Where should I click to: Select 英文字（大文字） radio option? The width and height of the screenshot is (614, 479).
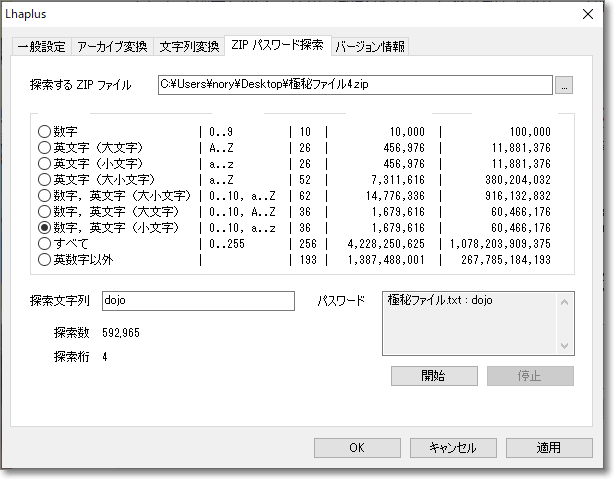click(44, 147)
